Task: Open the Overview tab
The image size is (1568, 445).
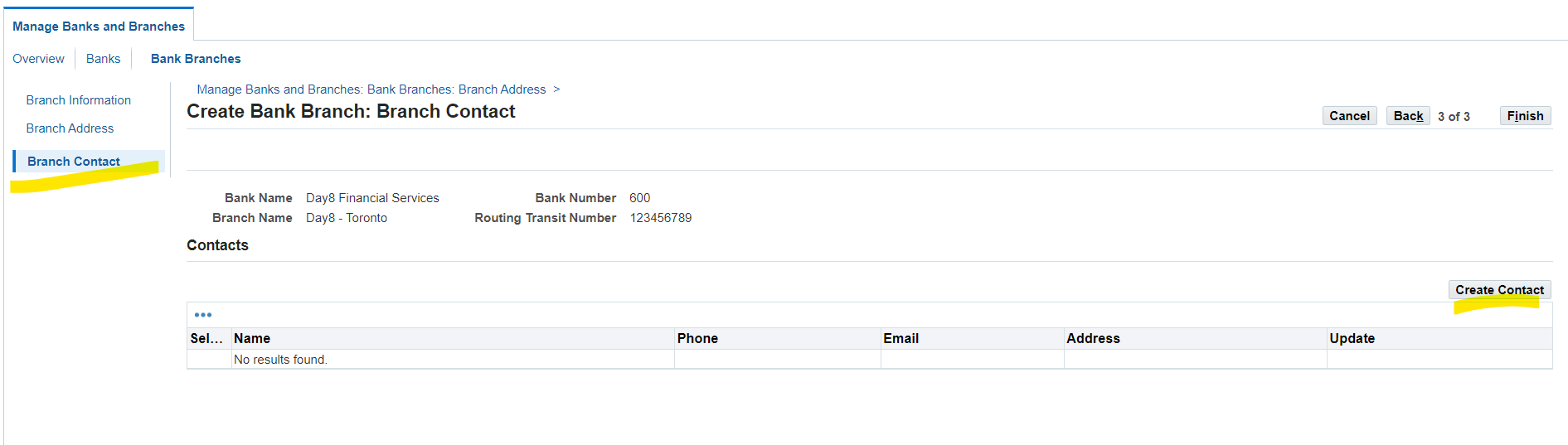Action: click(x=38, y=59)
